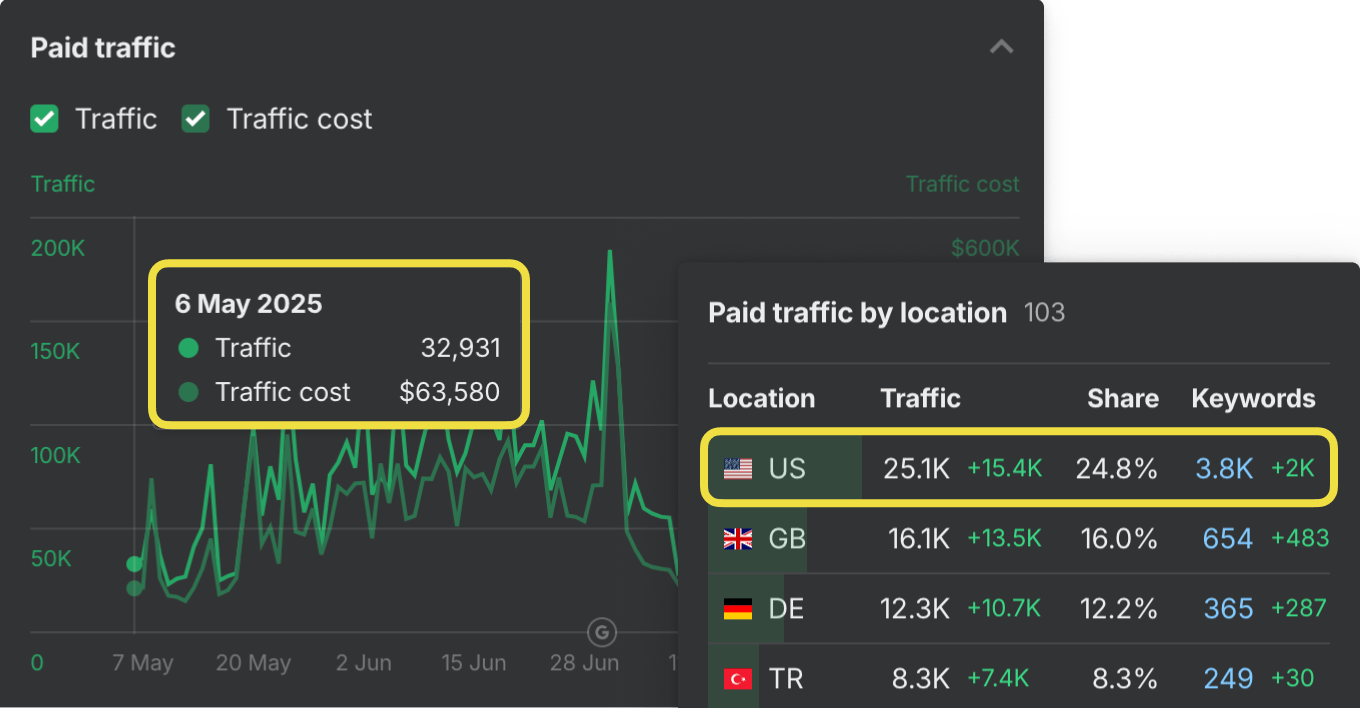
Task: Click the US flag icon
Action: [738, 468]
